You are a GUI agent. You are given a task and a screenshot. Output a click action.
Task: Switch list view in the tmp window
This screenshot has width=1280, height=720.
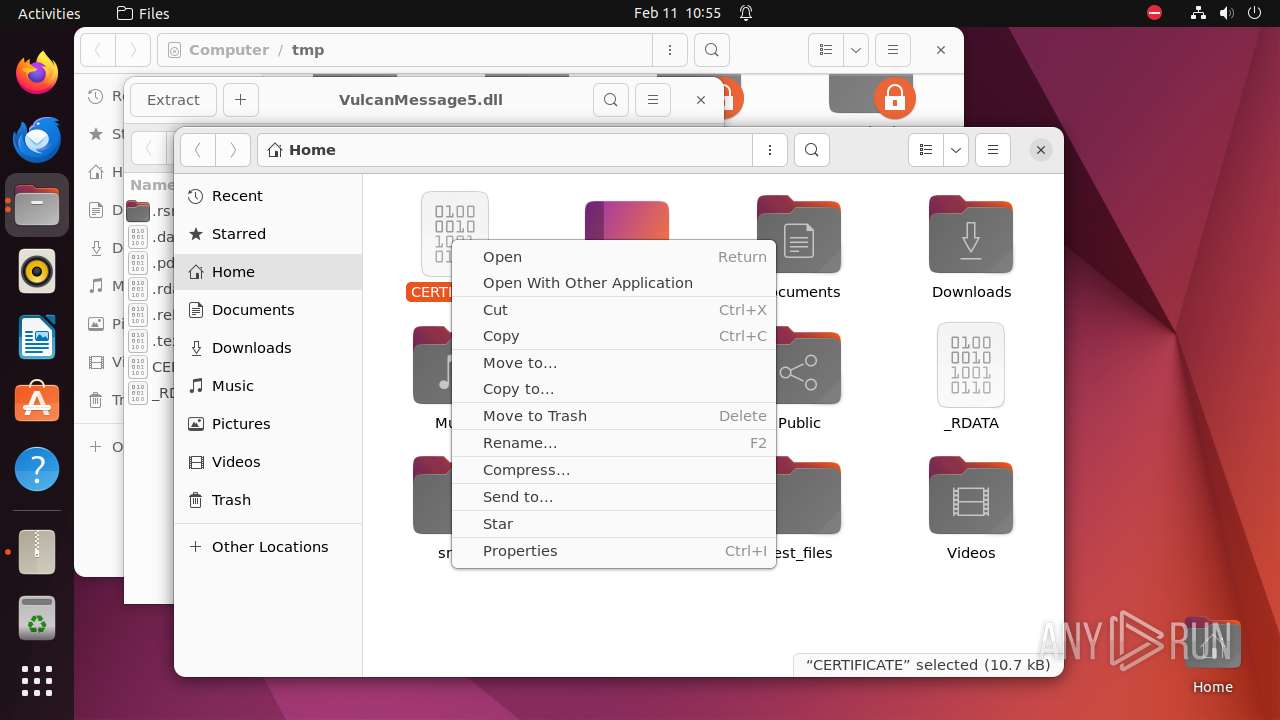click(x=826, y=50)
